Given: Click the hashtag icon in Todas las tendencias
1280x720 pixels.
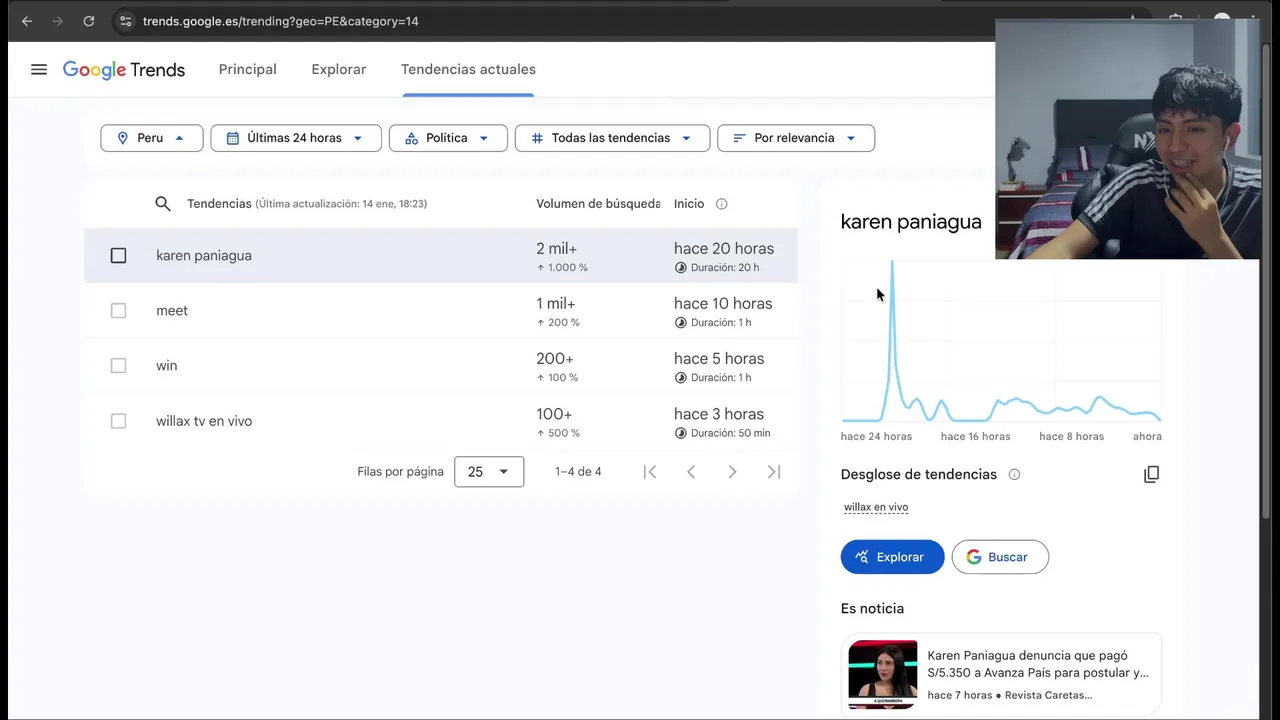Looking at the screenshot, I should click(x=537, y=138).
